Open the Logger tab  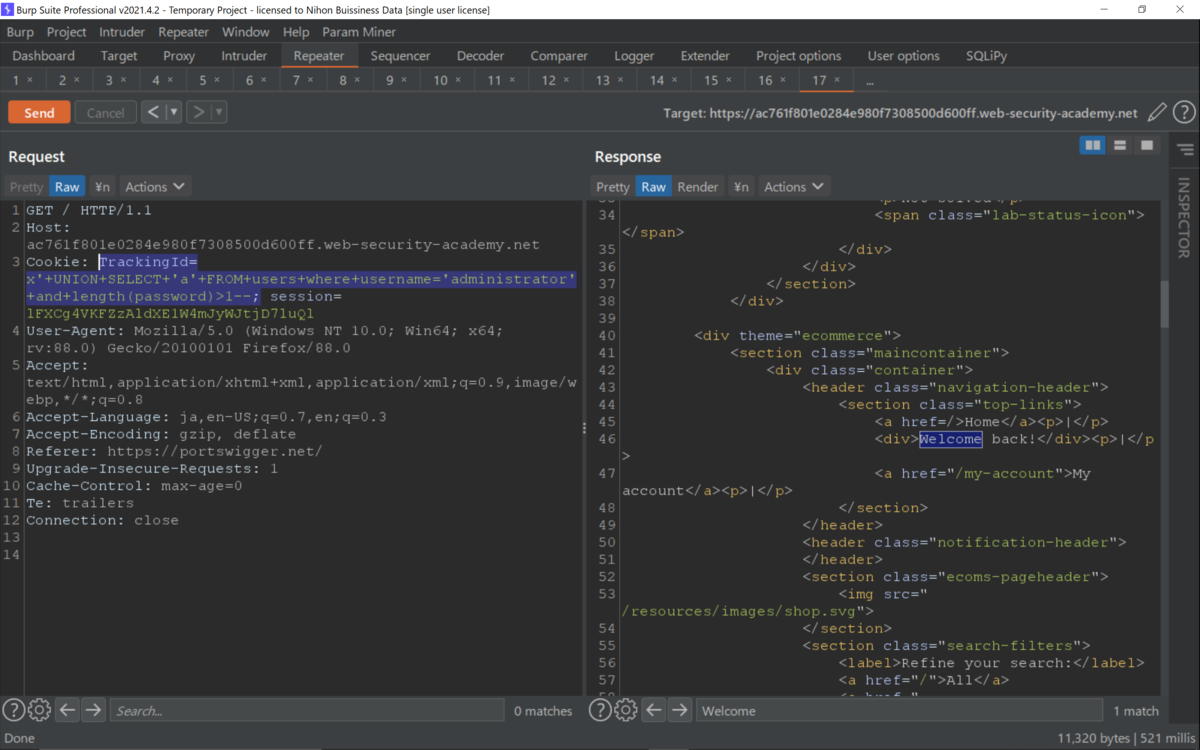click(x=634, y=56)
